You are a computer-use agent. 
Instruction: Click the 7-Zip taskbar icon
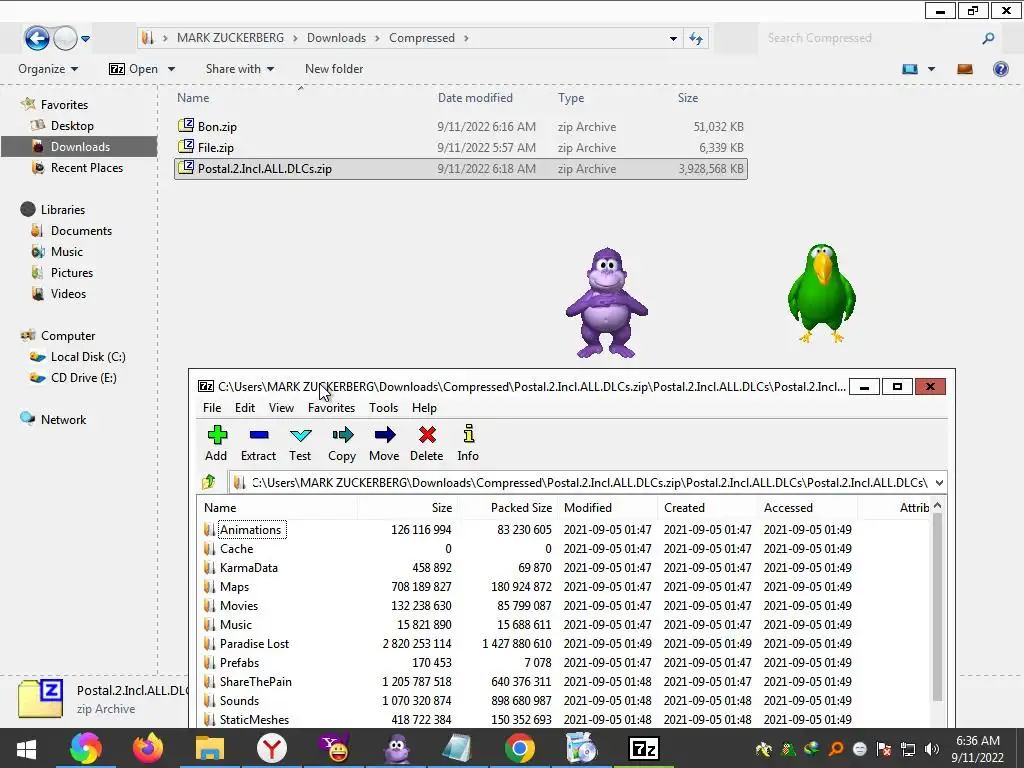(643, 748)
